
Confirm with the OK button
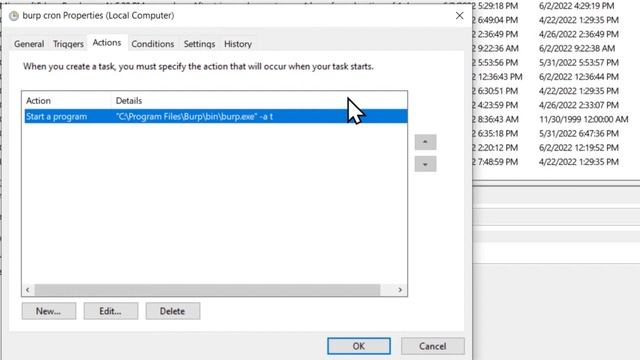359,346
